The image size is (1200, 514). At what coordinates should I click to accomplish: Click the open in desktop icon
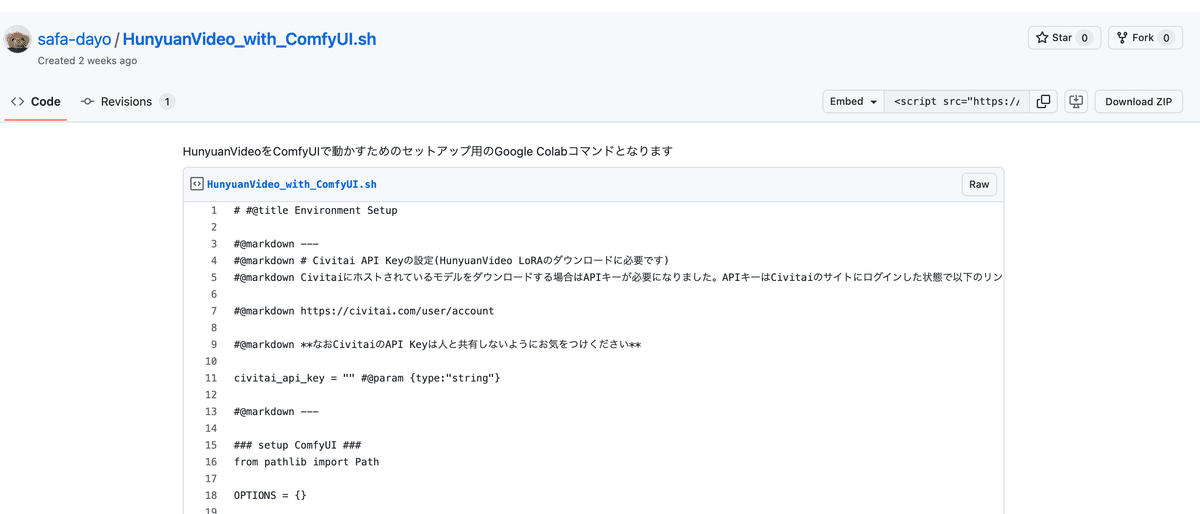pyautogui.click(x=1076, y=101)
